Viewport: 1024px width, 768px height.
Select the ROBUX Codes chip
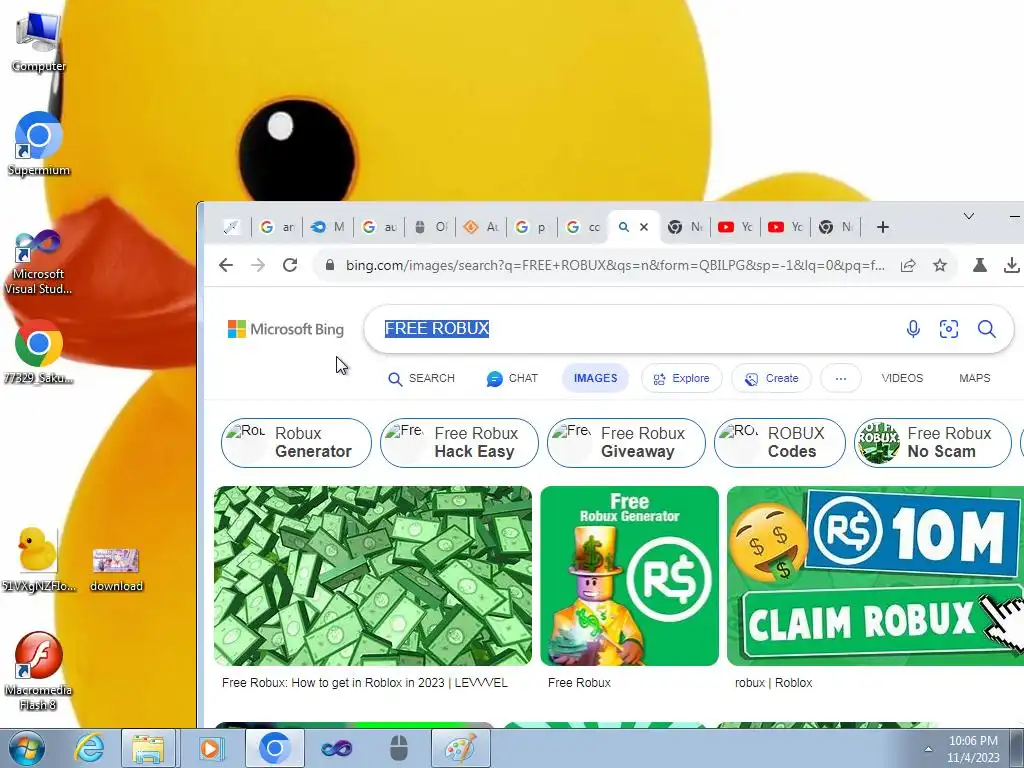pyautogui.click(x=780, y=443)
